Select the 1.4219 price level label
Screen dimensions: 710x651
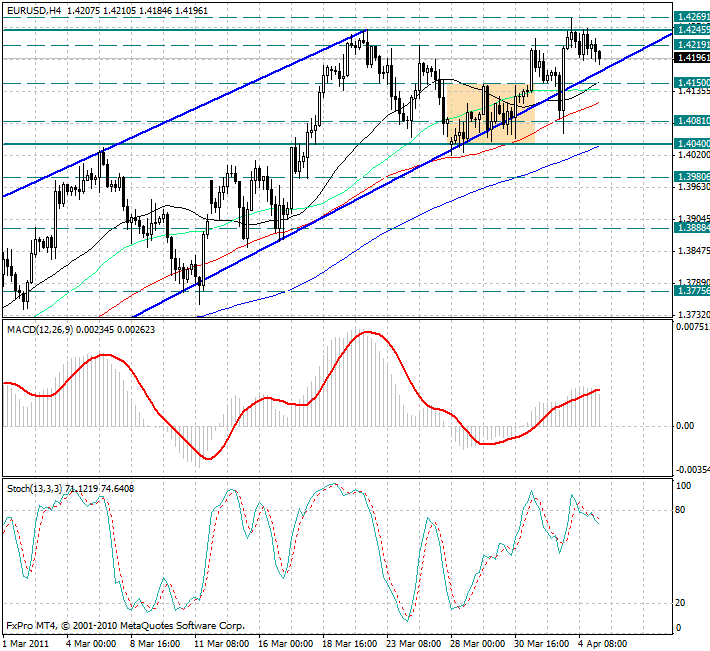click(x=692, y=44)
